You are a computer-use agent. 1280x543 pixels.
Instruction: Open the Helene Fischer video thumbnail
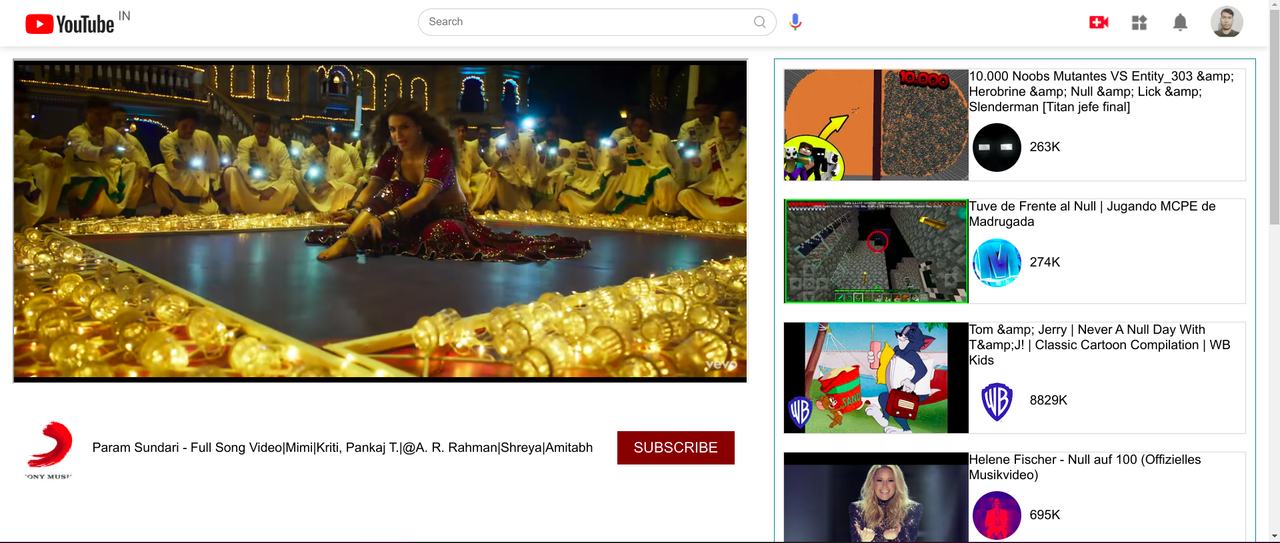876,498
